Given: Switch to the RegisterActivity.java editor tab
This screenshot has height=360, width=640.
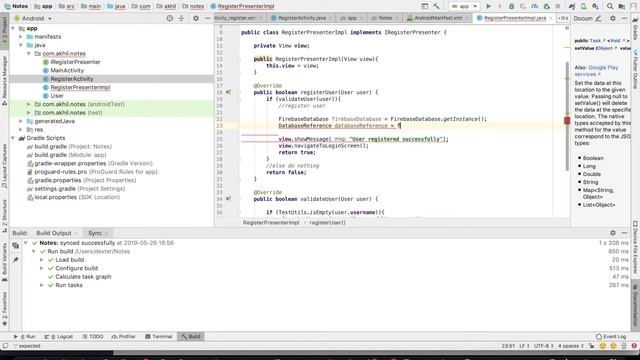Looking at the screenshot, I should click(x=302, y=18).
